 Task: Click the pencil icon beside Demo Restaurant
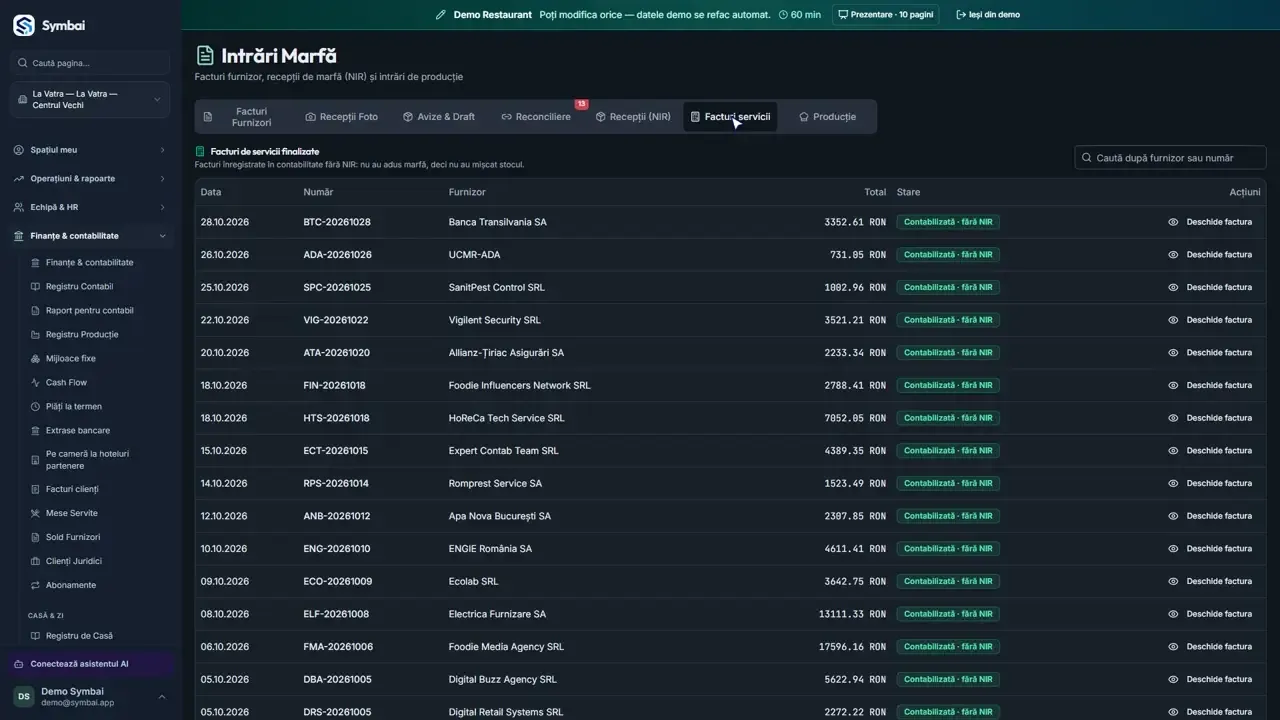pos(441,15)
